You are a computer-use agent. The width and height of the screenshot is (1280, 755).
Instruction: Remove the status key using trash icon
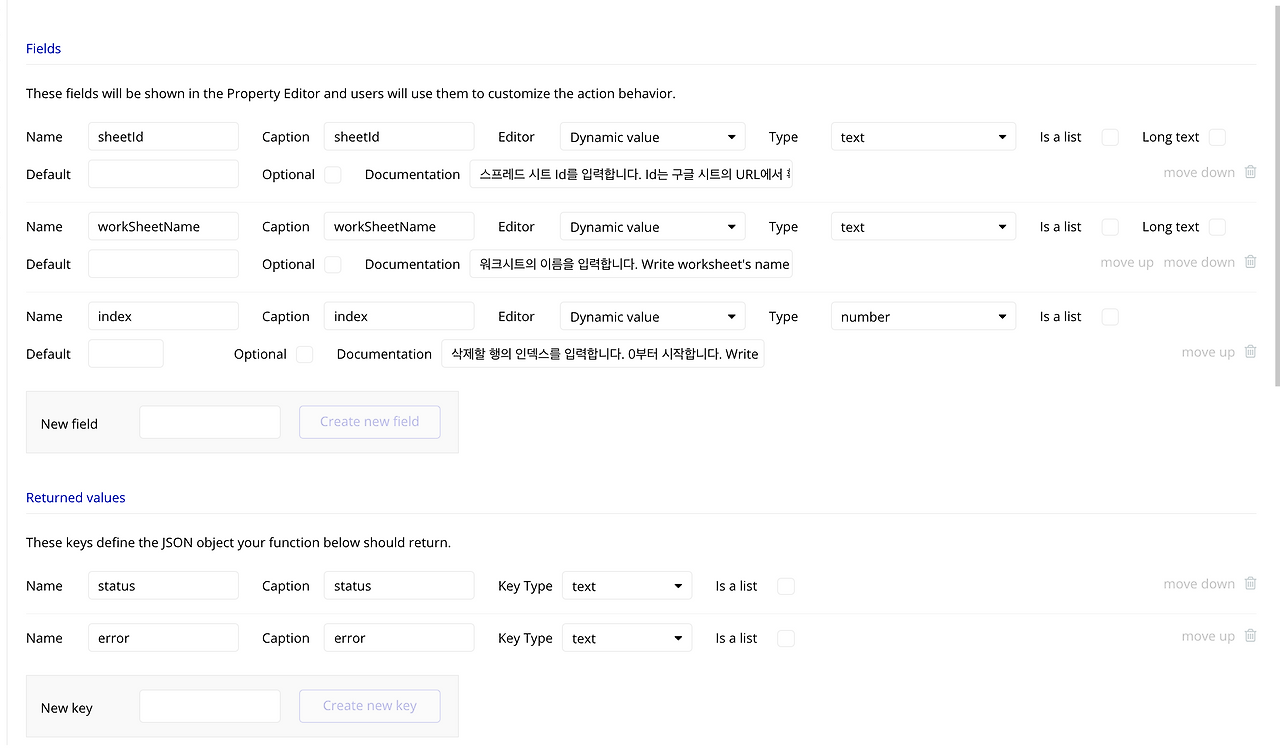[1250, 584]
